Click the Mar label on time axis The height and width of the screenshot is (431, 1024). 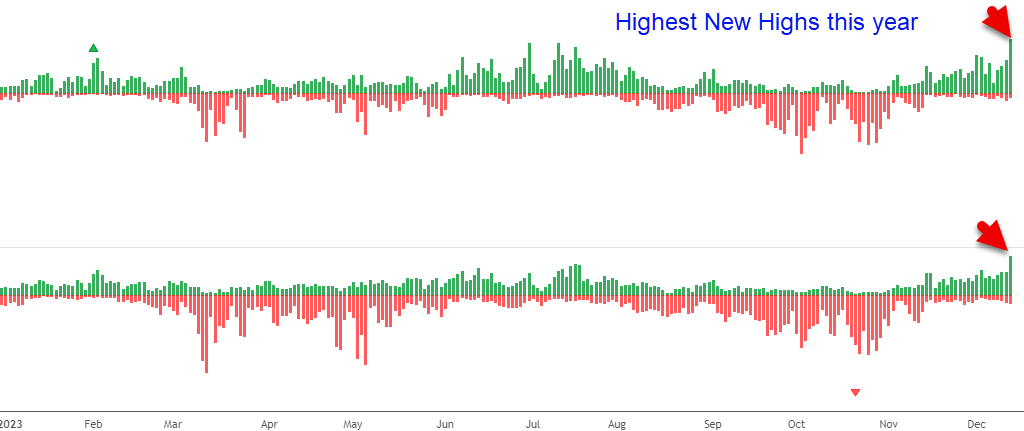[173, 424]
